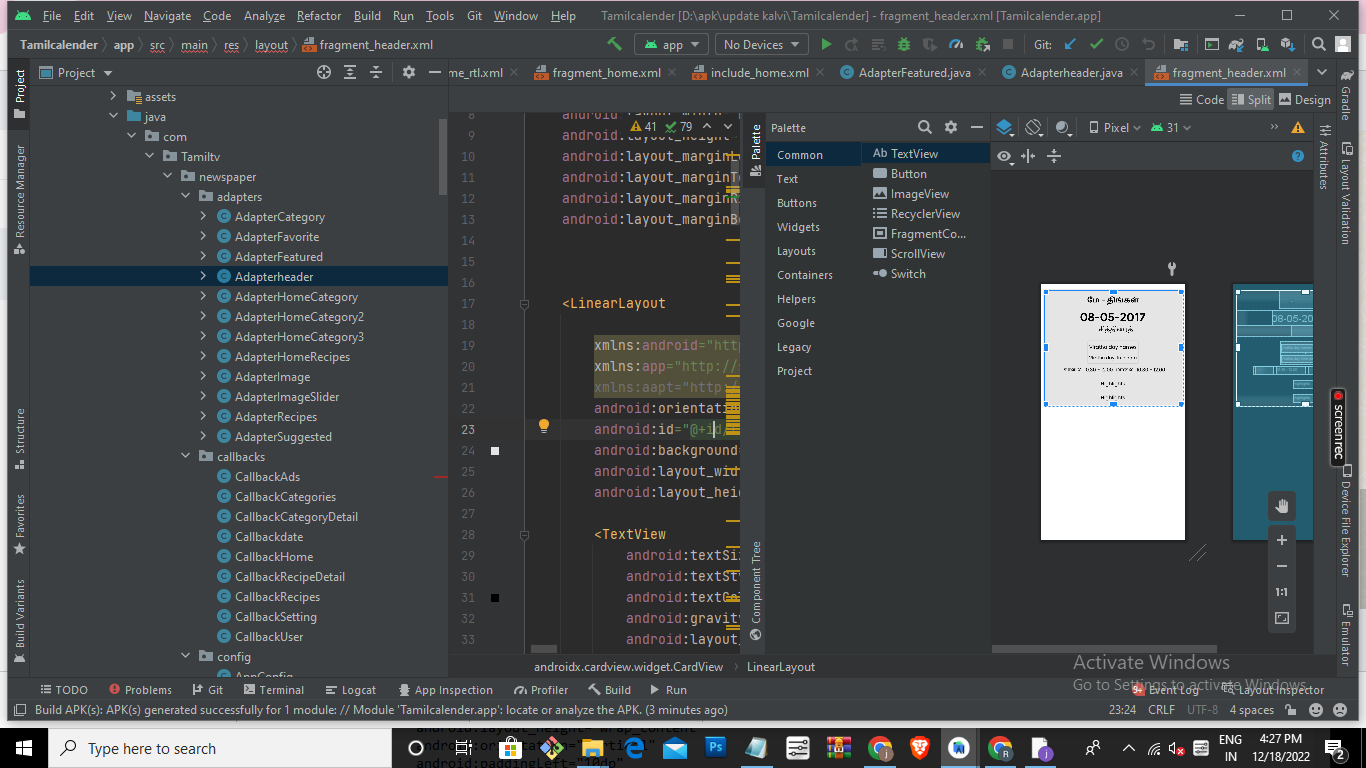Image resolution: width=1366 pixels, height=768 pixels.
Task: Click Zoom to Fit Screen icon
Action: point(1282,618)
